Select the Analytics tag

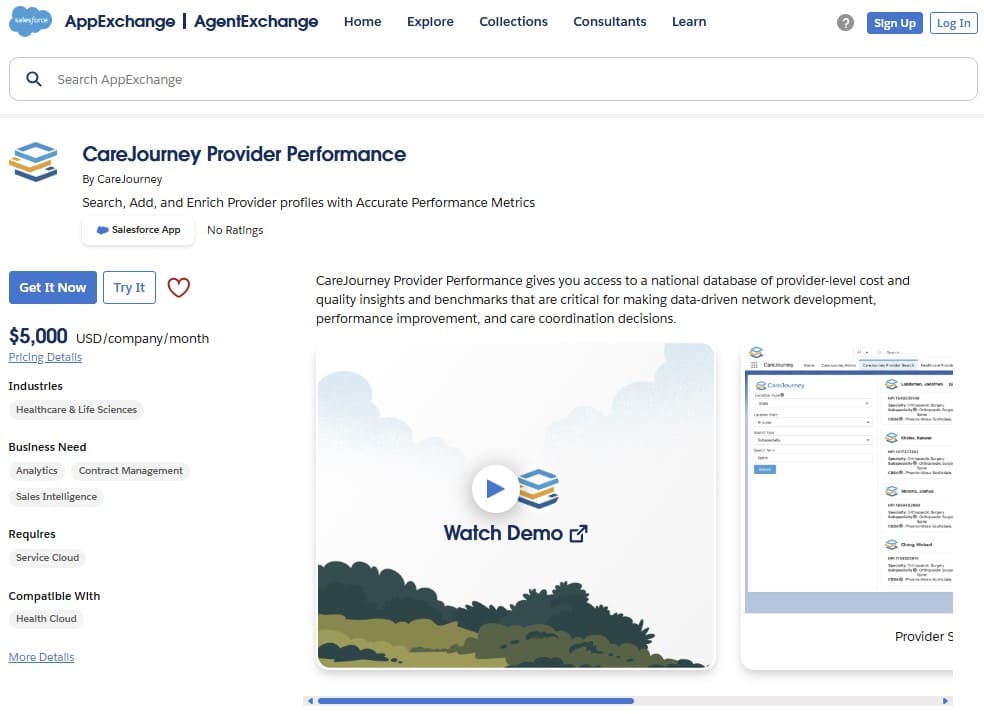point(36,471)
